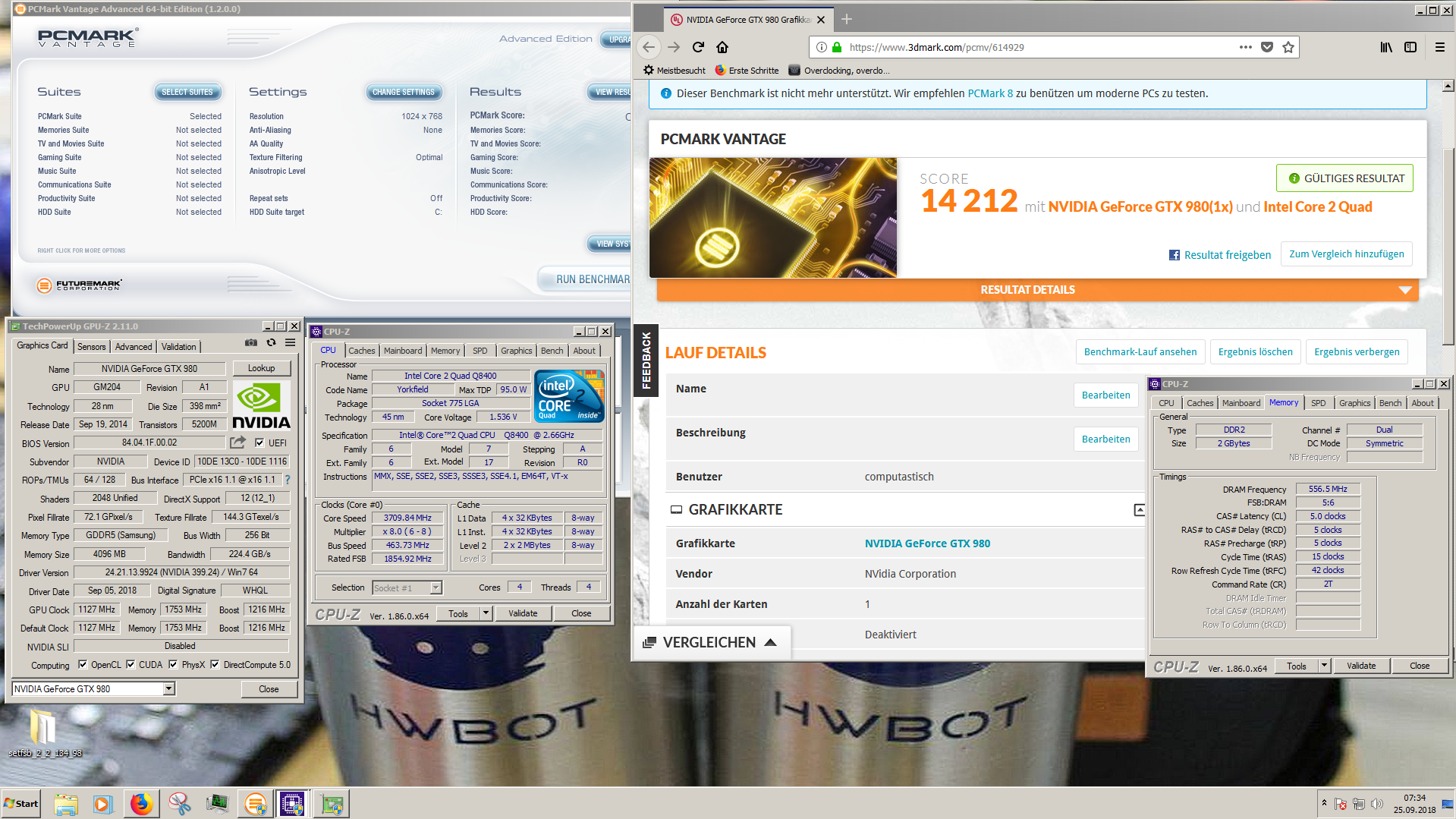This screenshot has height=819, width=1456.
Task: Click Bearbeiten next to Name
Action: [x=1105, y=395]
